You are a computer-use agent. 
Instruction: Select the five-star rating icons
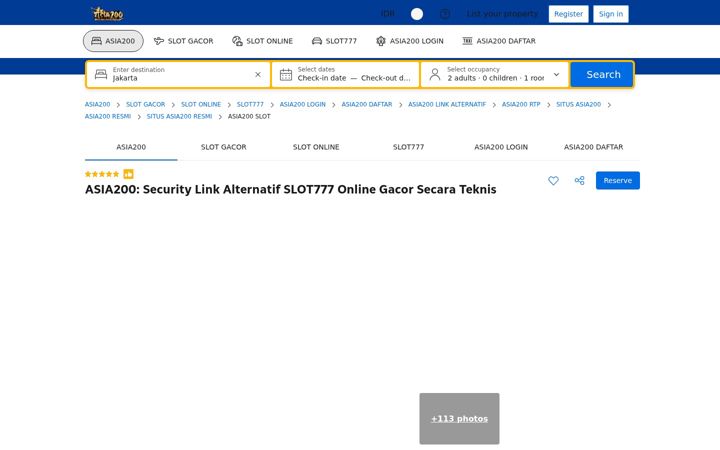(x=102, y=174)
